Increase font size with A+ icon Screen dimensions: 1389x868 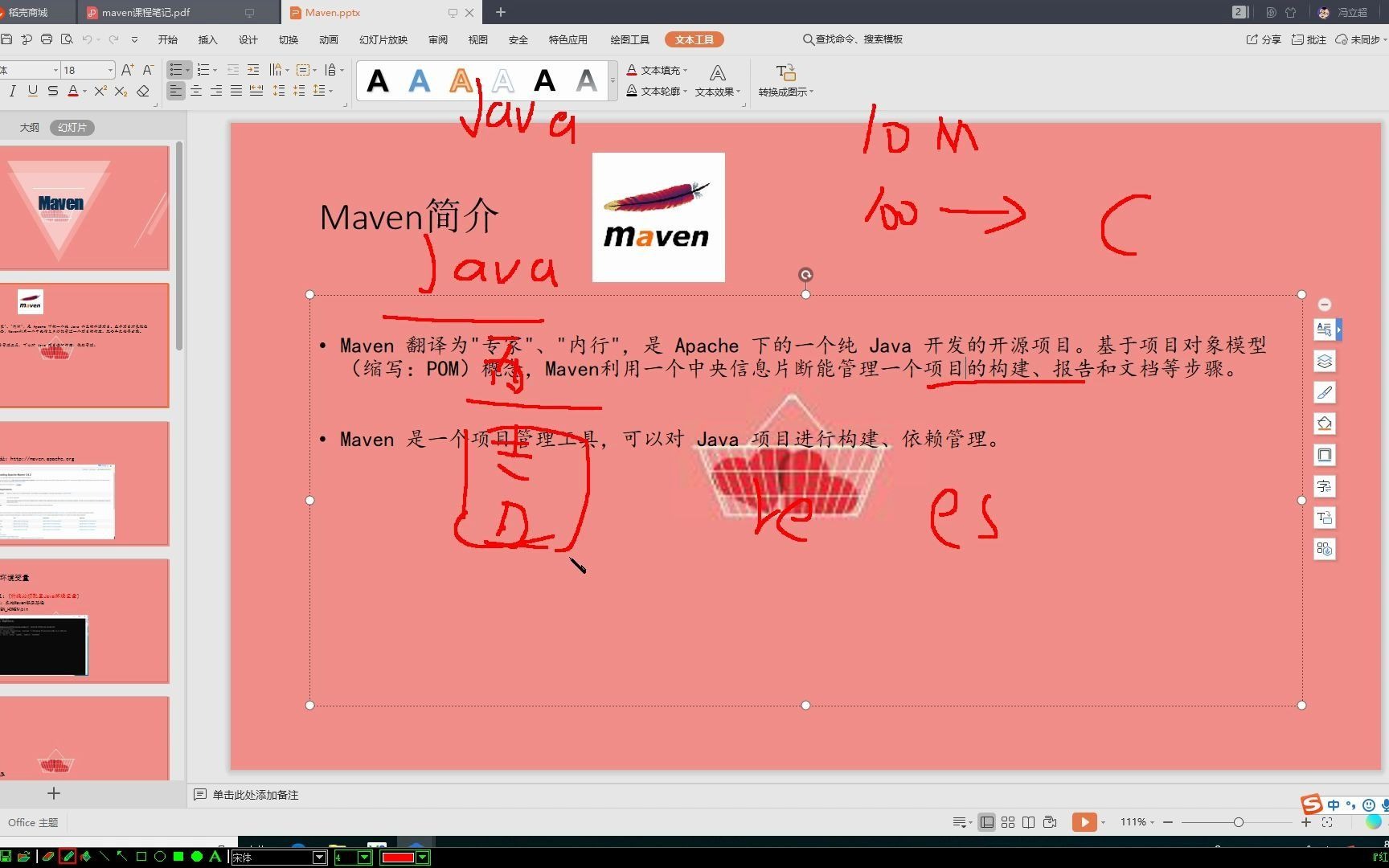[x=127, y=70]
